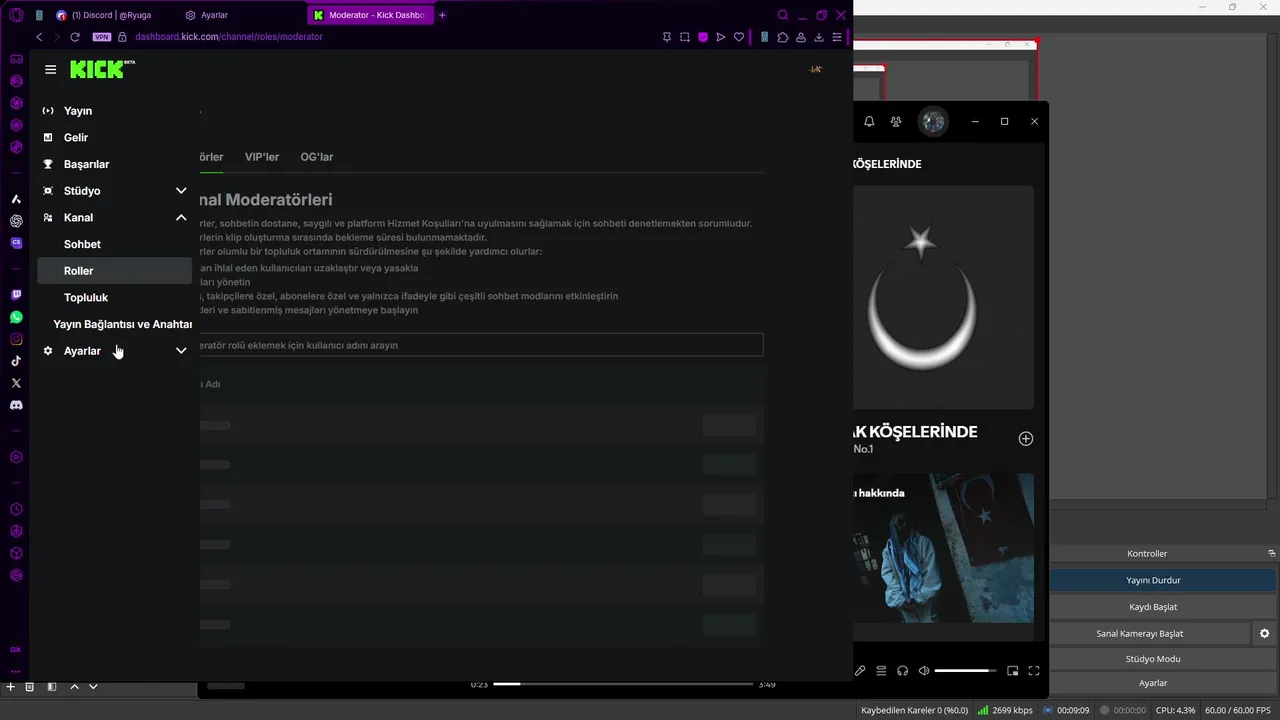
Task: Open WhatsApp in the Opera sidebar
Action: pos(16,317)
